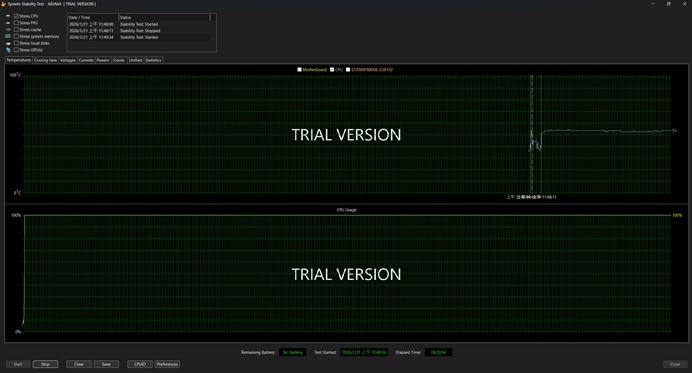Image resolution: width=692 pixels, height=373 pixels.
Task: Switch to the Cooling Fans tab
Action: tap(45, 60)
